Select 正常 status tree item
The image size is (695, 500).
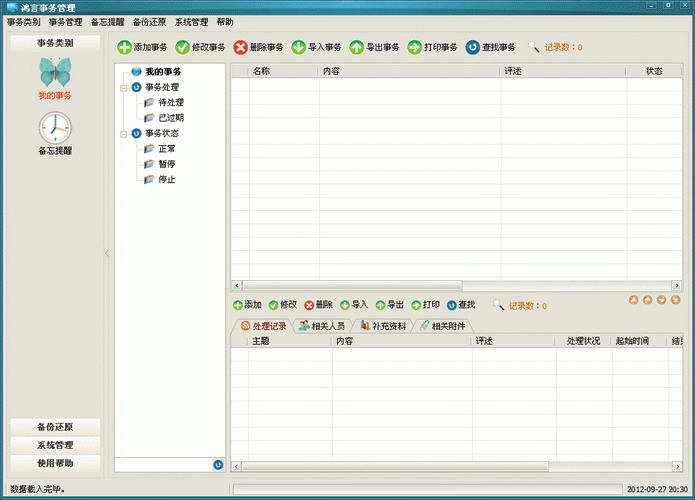pos(167,148)
